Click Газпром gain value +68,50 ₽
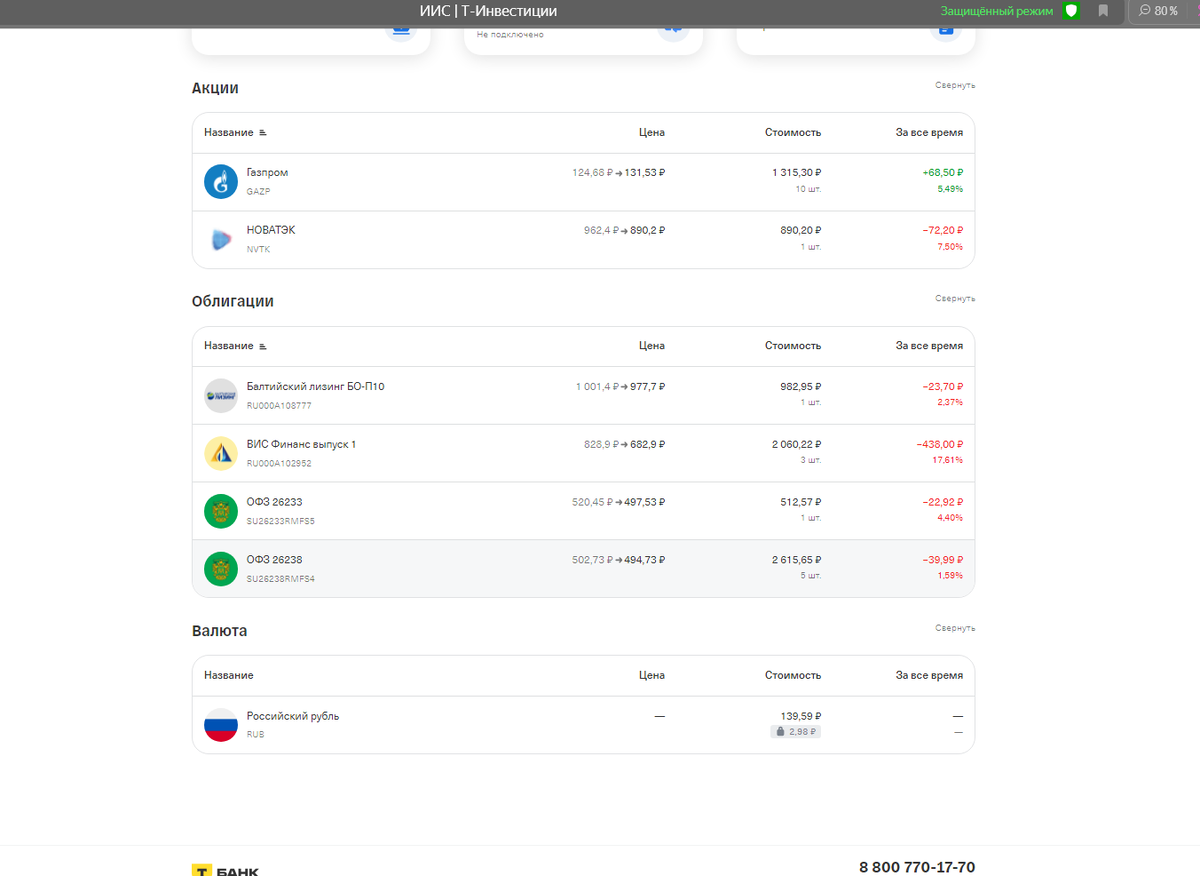 (x=943, y=172)
